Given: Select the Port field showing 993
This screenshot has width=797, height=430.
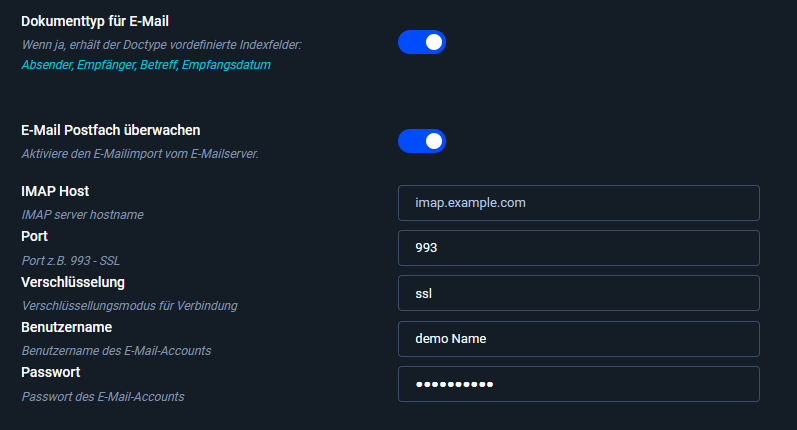Looking at the screenshot, I should tap(578, 248).
